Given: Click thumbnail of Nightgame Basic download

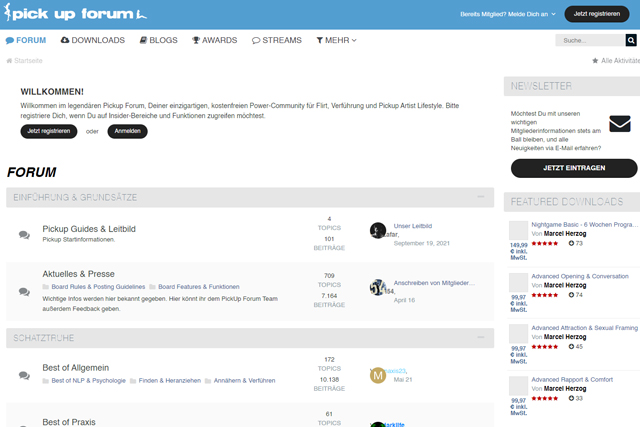Looking at the screenshot, I should pos(518,230).
